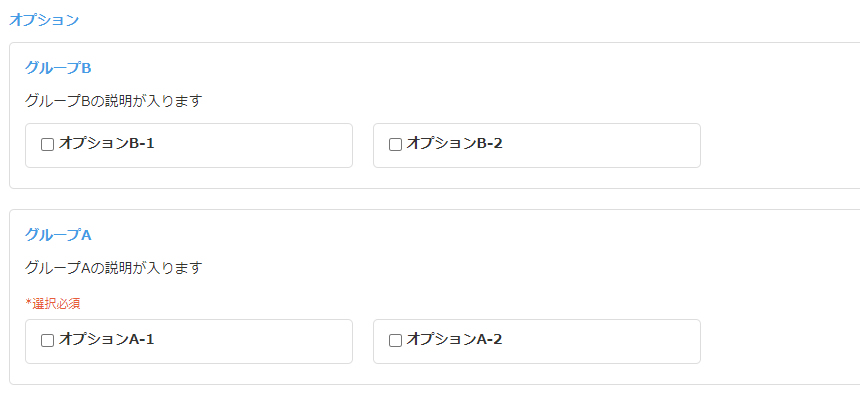Enable the オプションA-1 checkbox
Viewport: 860px width, 402px height.
[47, 340]
